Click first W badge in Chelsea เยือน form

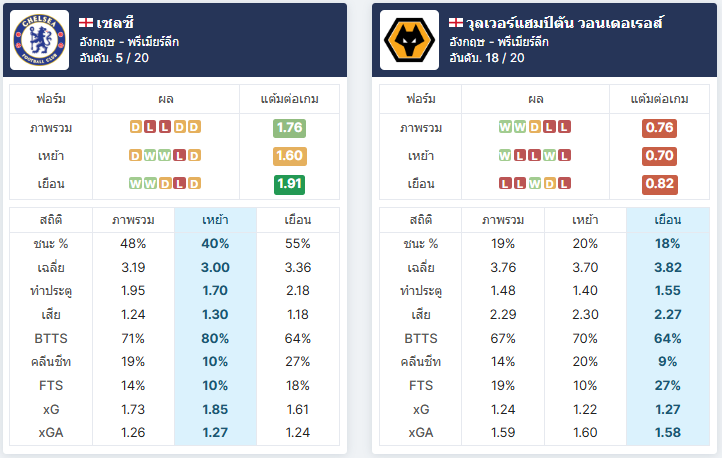pos(135,184)
